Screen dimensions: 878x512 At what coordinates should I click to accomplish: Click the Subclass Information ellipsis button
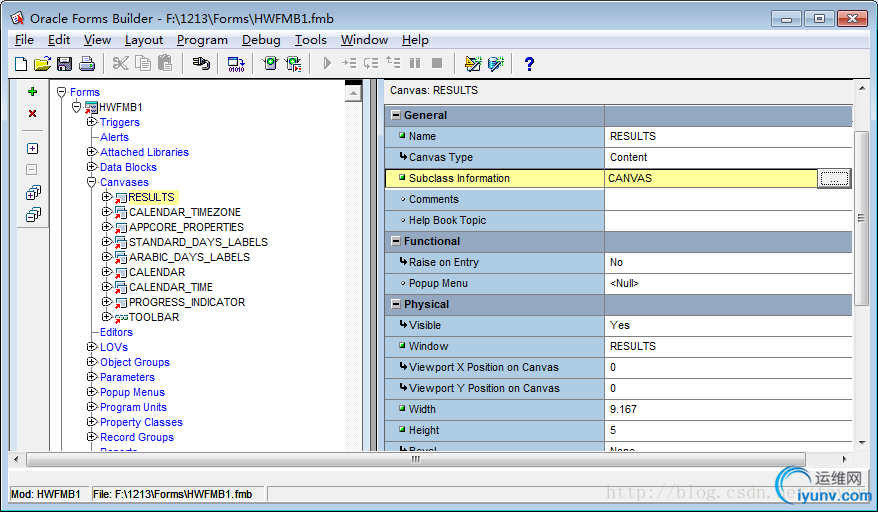(833, 178)
